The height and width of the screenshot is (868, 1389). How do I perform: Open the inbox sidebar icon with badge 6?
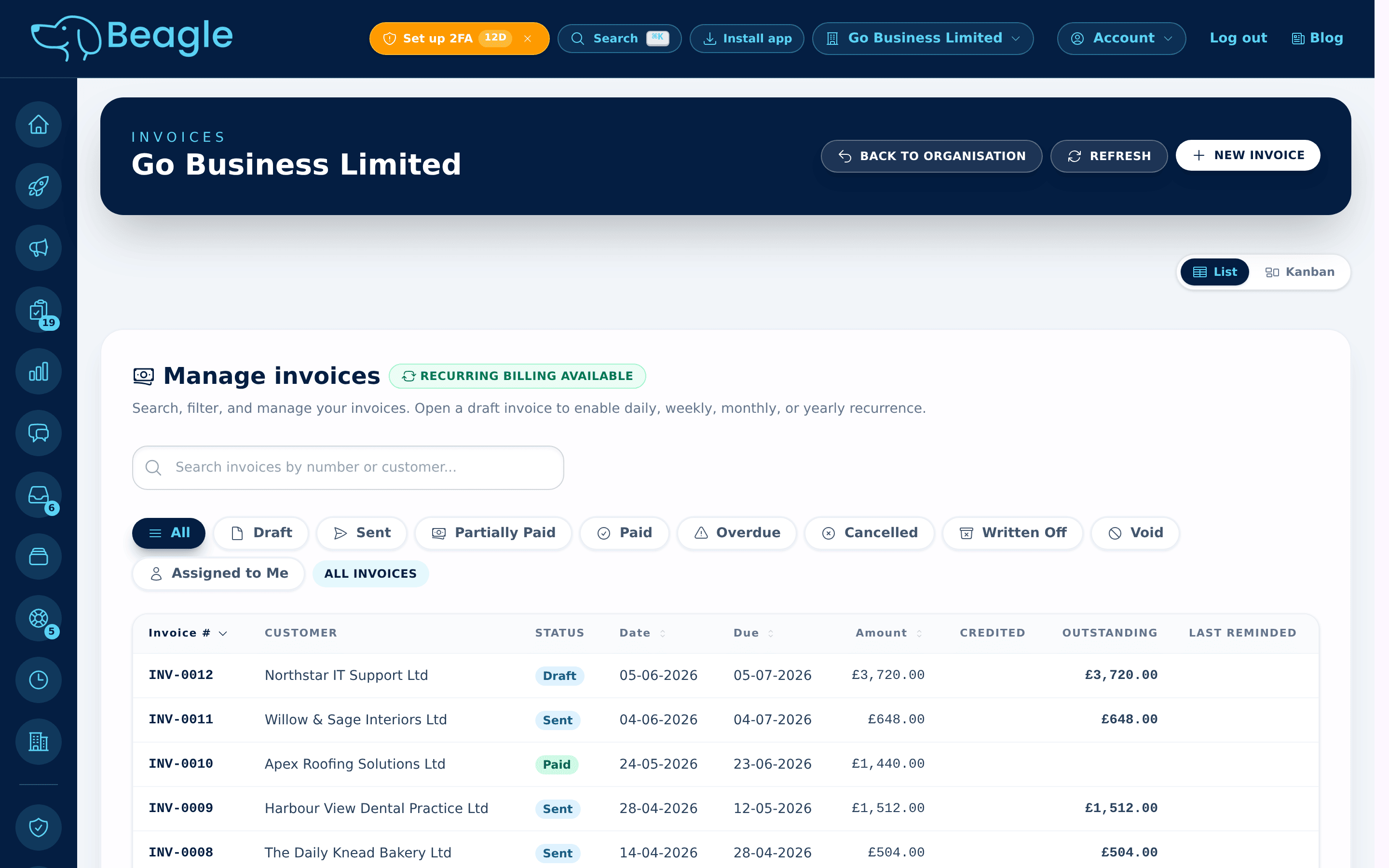[39, 494]
